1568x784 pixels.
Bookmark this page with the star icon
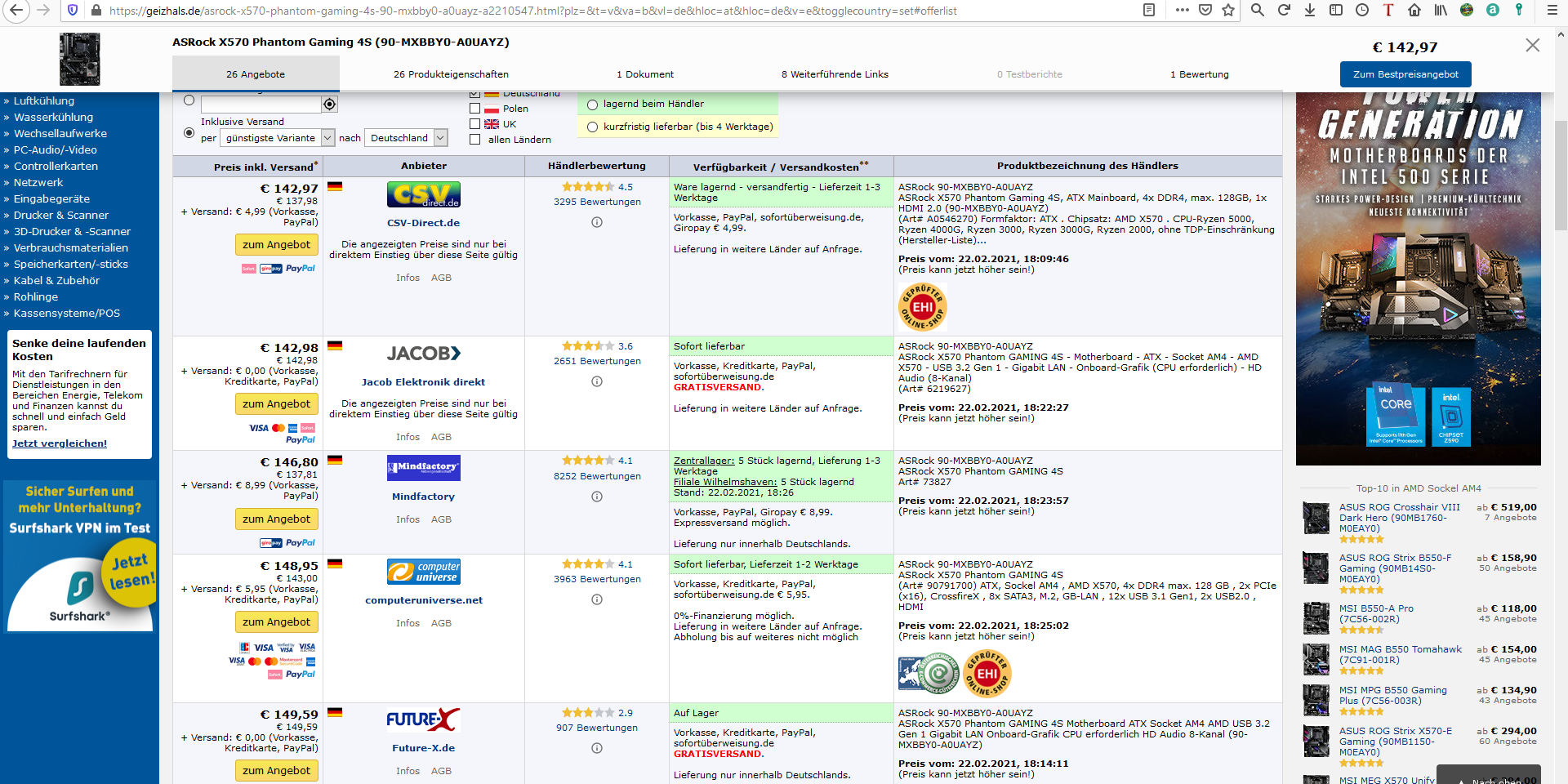pyautogui.click(x=1228, y=11)
